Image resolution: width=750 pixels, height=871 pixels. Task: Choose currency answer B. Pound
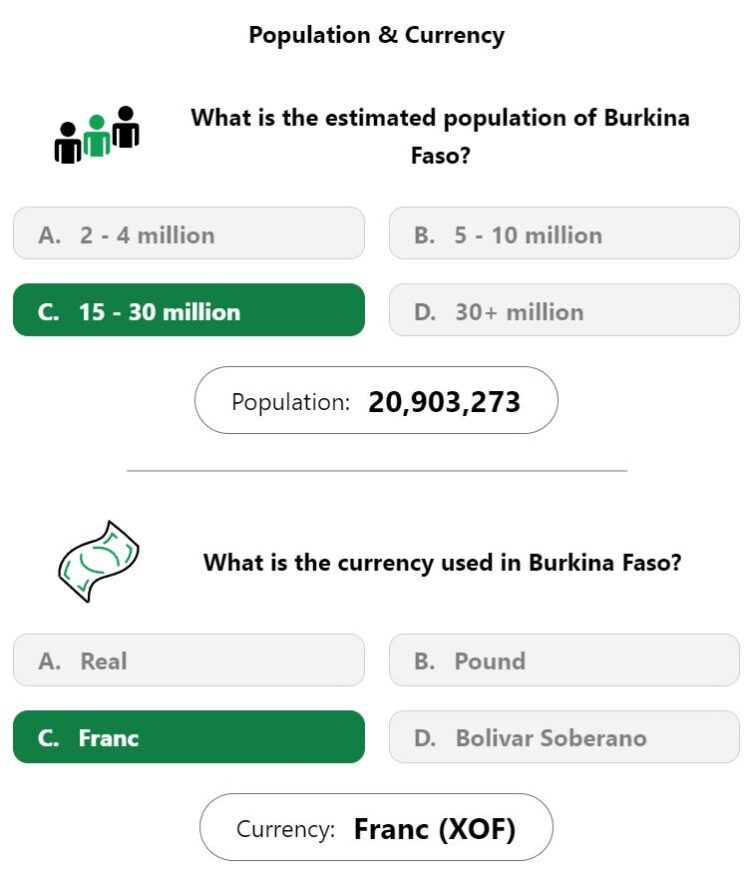click(564, 660)
